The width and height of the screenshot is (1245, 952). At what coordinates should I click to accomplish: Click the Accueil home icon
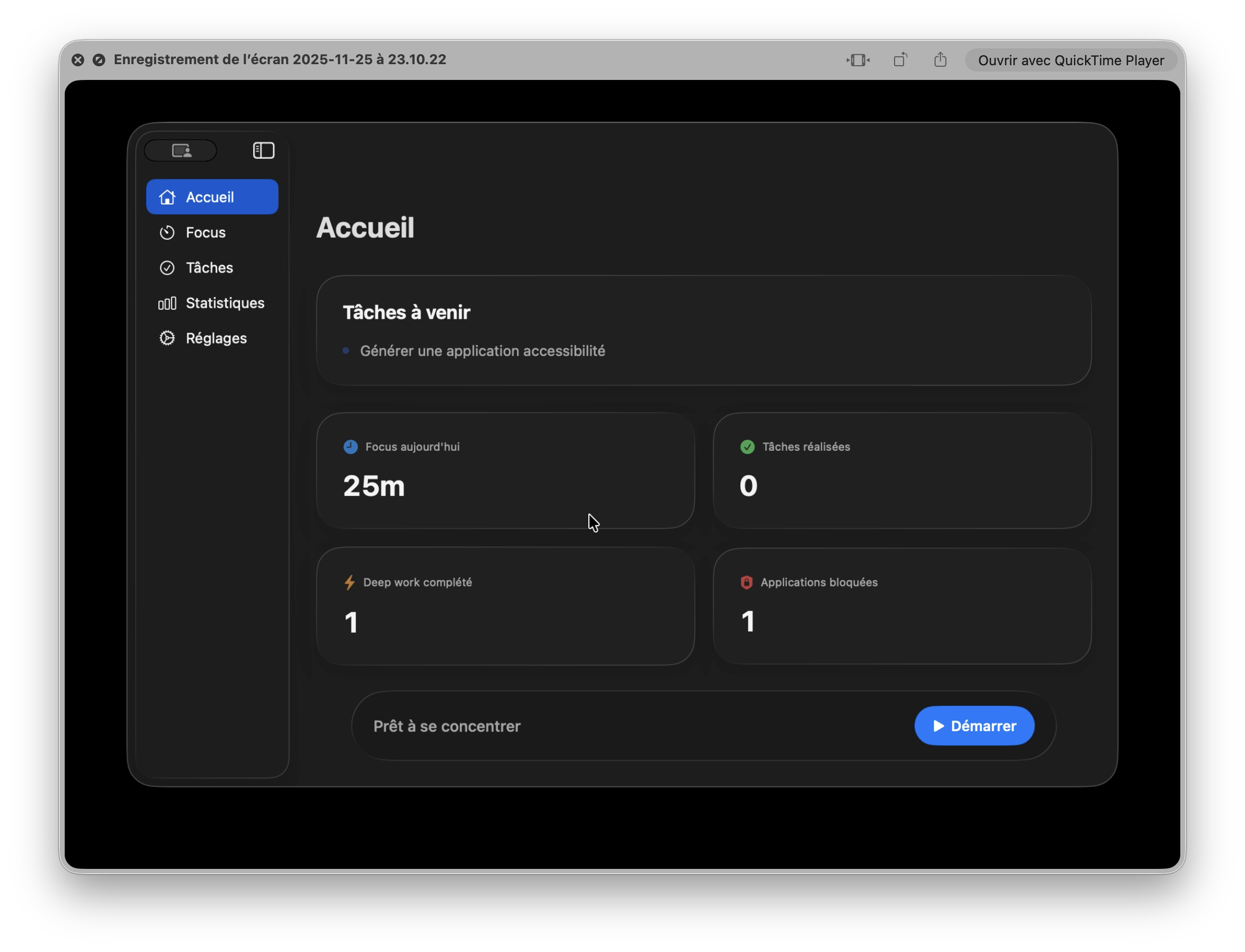coord(167,197)
